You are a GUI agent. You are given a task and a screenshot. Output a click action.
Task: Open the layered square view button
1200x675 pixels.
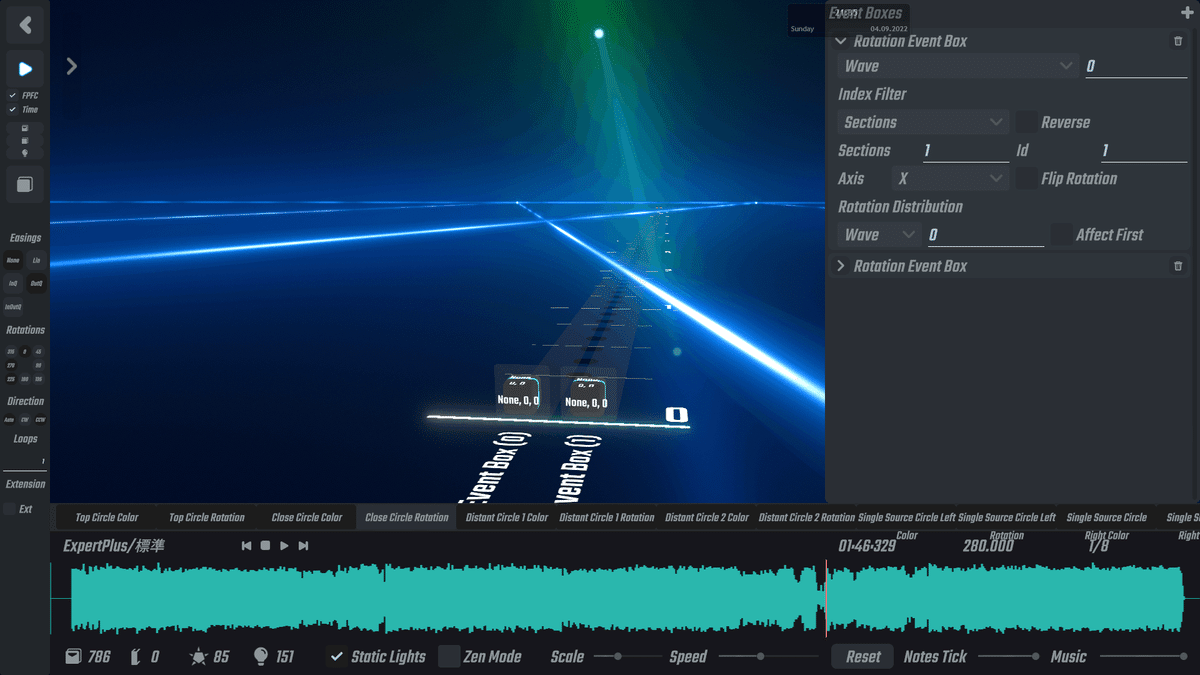coord(25,185)
